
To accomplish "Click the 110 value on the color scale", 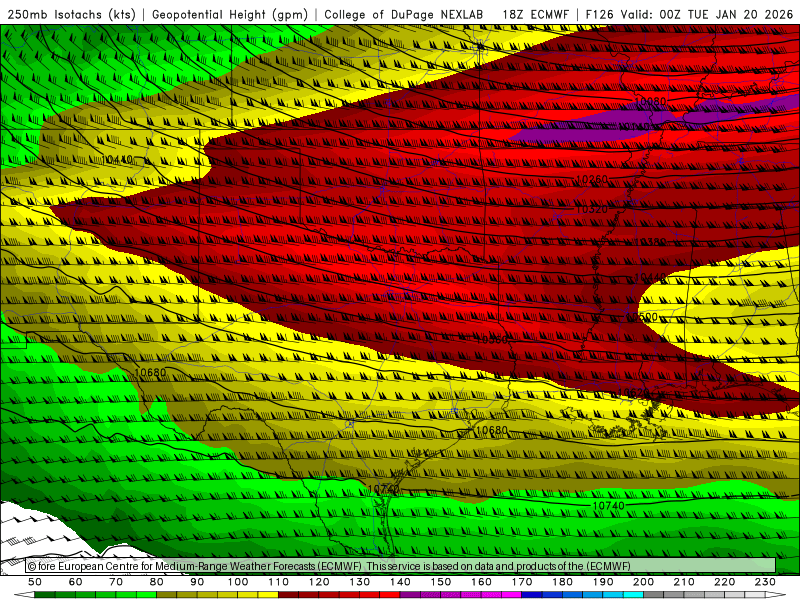I will tap(278, 582).
